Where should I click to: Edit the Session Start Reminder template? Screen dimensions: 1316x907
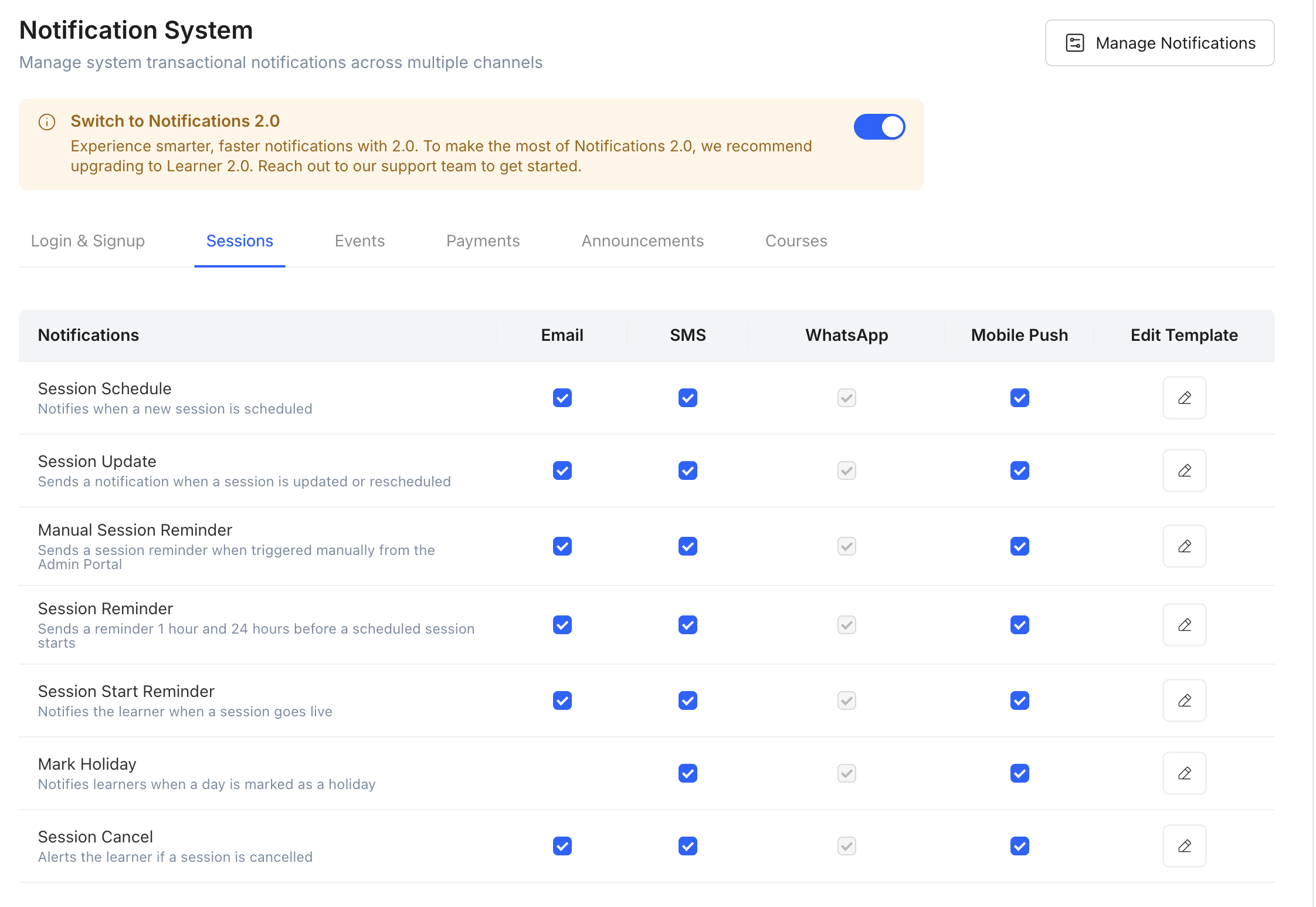(1184, 700)
